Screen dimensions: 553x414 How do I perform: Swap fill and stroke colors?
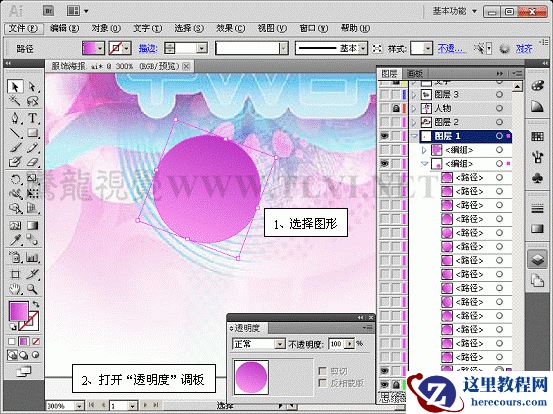pos(36,304)
